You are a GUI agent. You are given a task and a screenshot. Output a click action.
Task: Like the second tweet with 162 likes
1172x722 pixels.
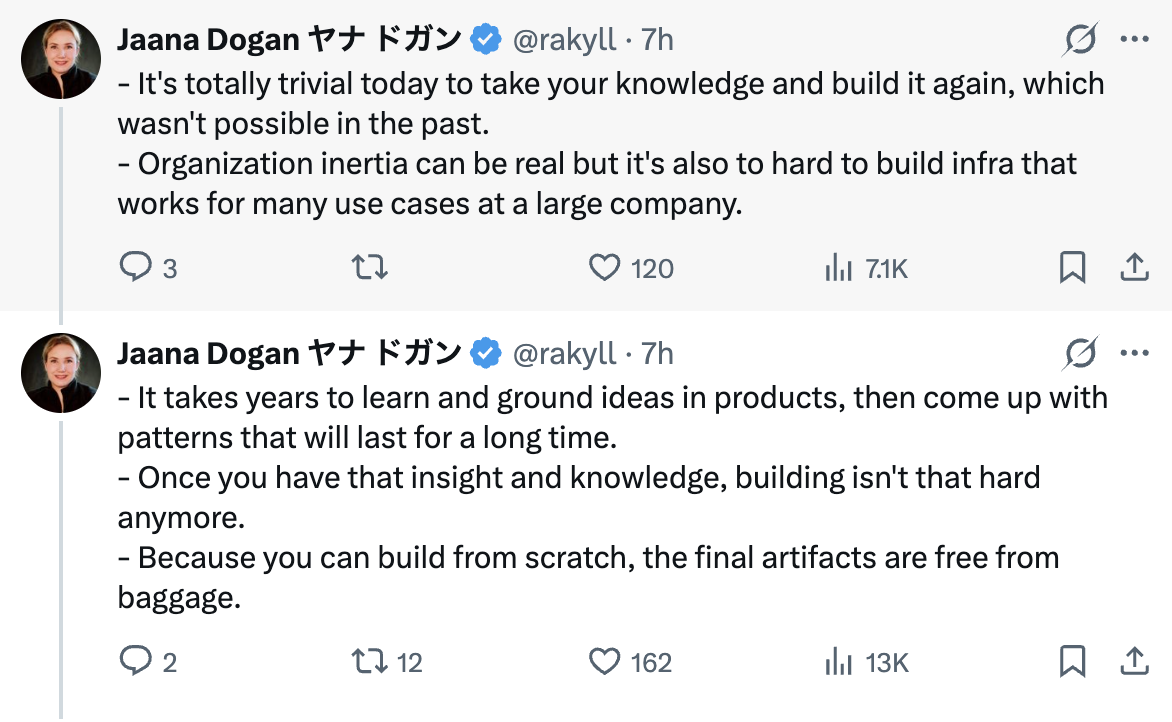coord(604,662)
